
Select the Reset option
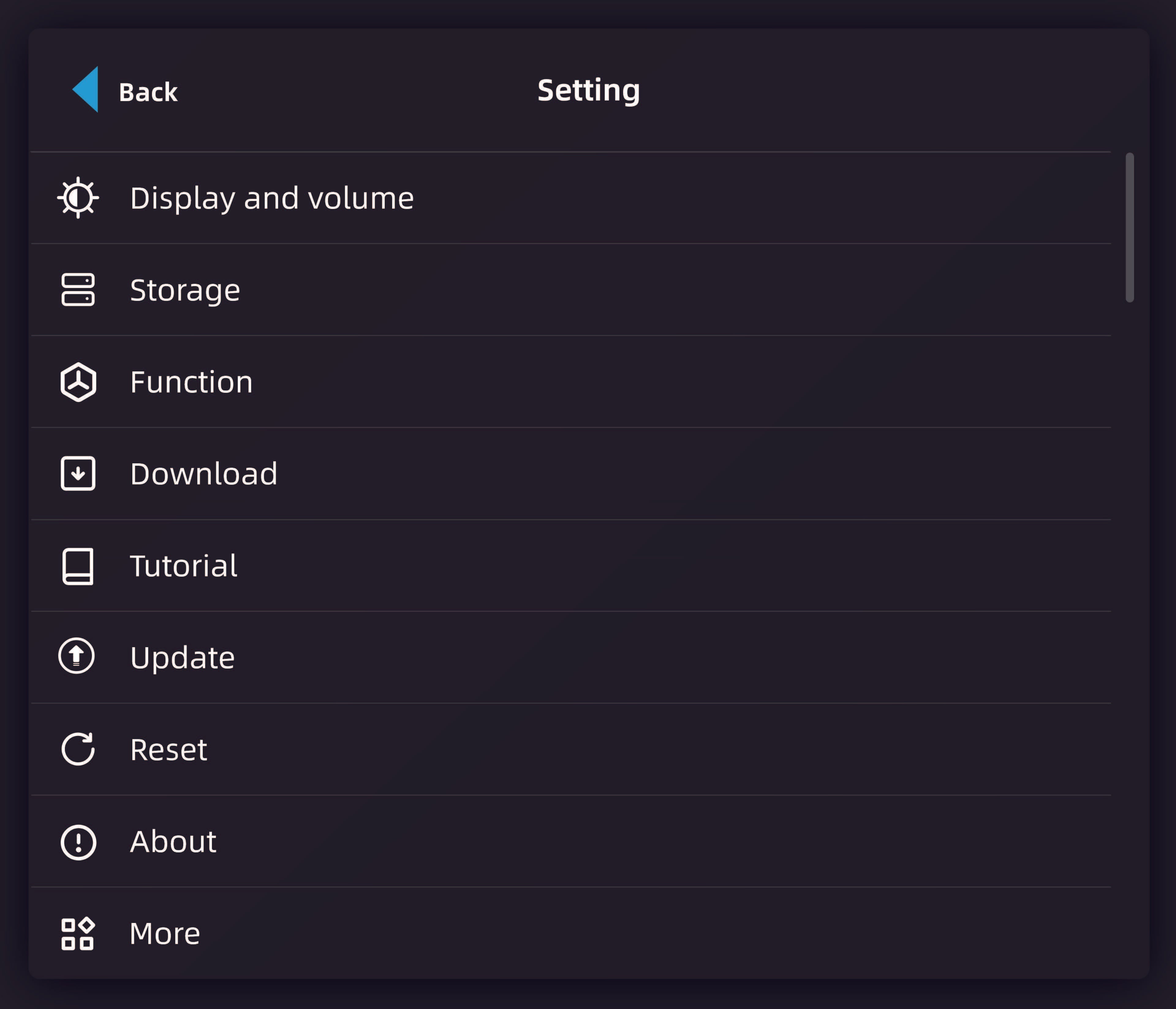tap(168, 749)
